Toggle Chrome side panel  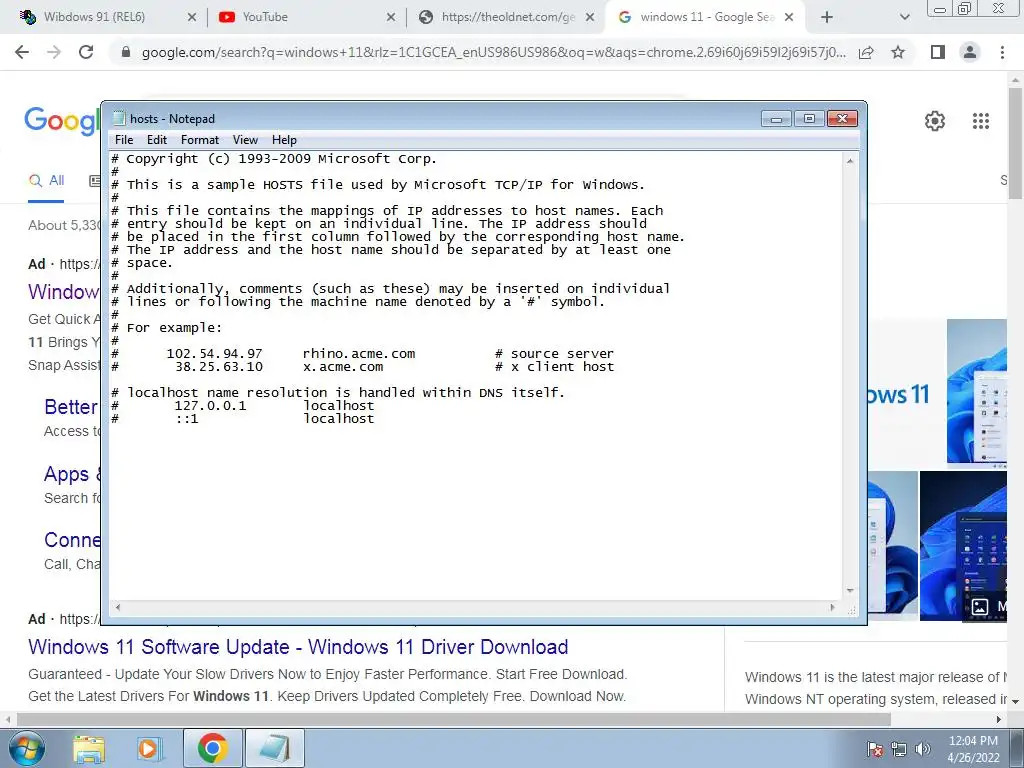938,52
